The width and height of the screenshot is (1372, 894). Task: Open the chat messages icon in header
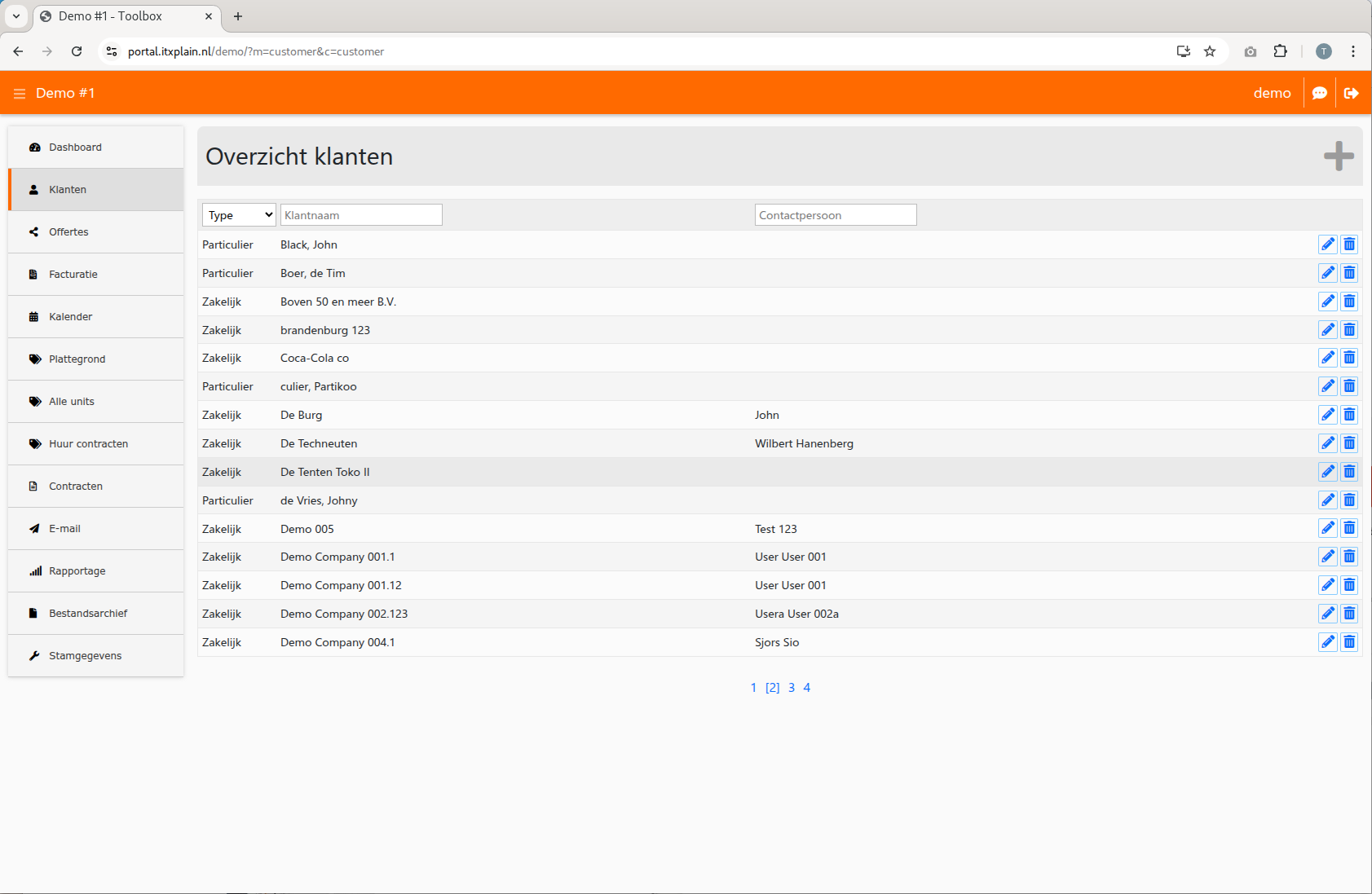tap(1319, 93)
